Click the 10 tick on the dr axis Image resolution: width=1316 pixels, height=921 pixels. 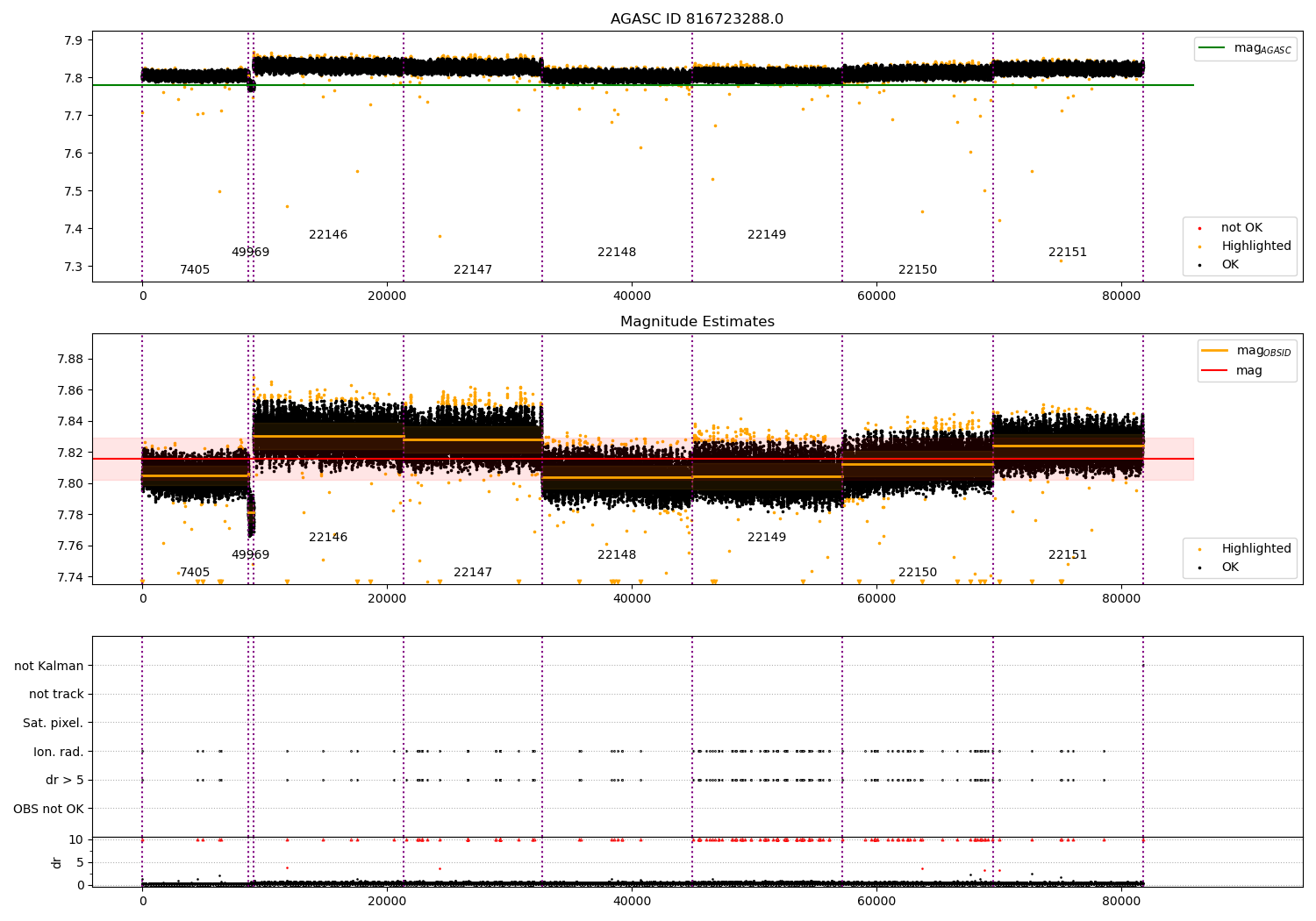click(x=76, y=839)
